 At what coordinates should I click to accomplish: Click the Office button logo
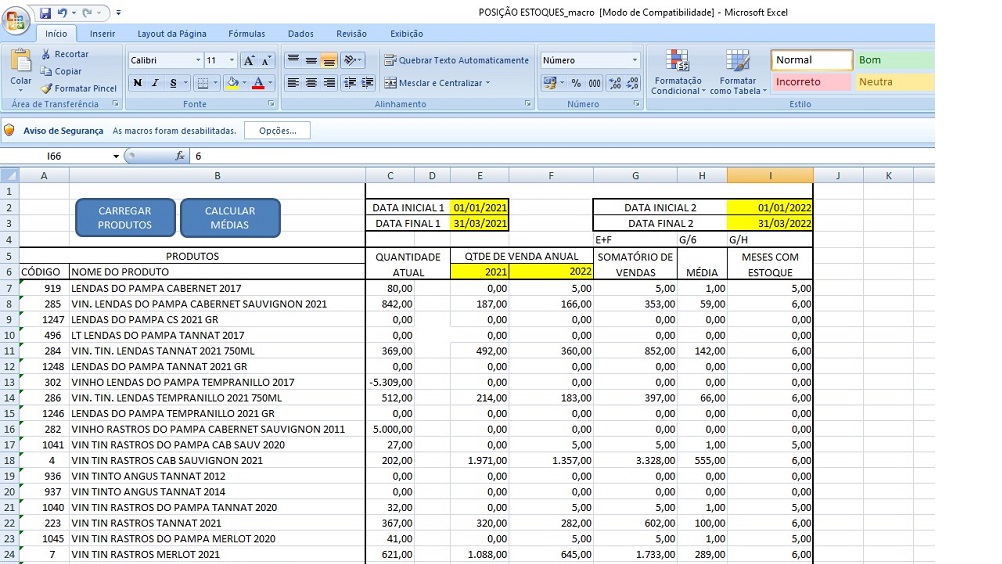coord(17,20)
